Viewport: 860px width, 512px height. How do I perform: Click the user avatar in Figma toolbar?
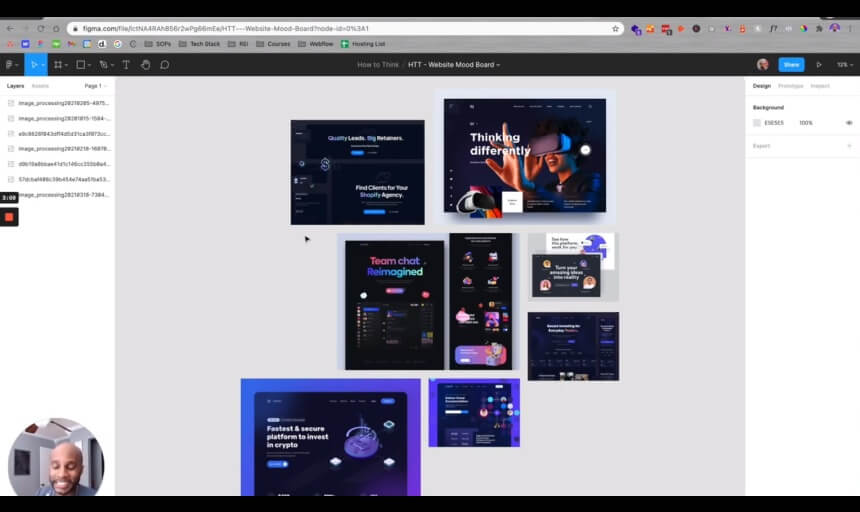coord(763,65)
